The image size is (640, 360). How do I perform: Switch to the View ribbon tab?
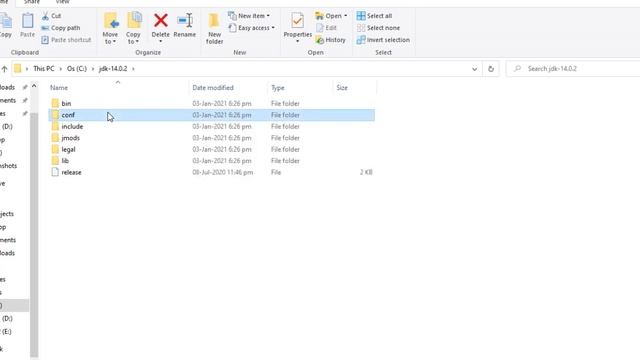pyautogui.click(x=62, y=2)
